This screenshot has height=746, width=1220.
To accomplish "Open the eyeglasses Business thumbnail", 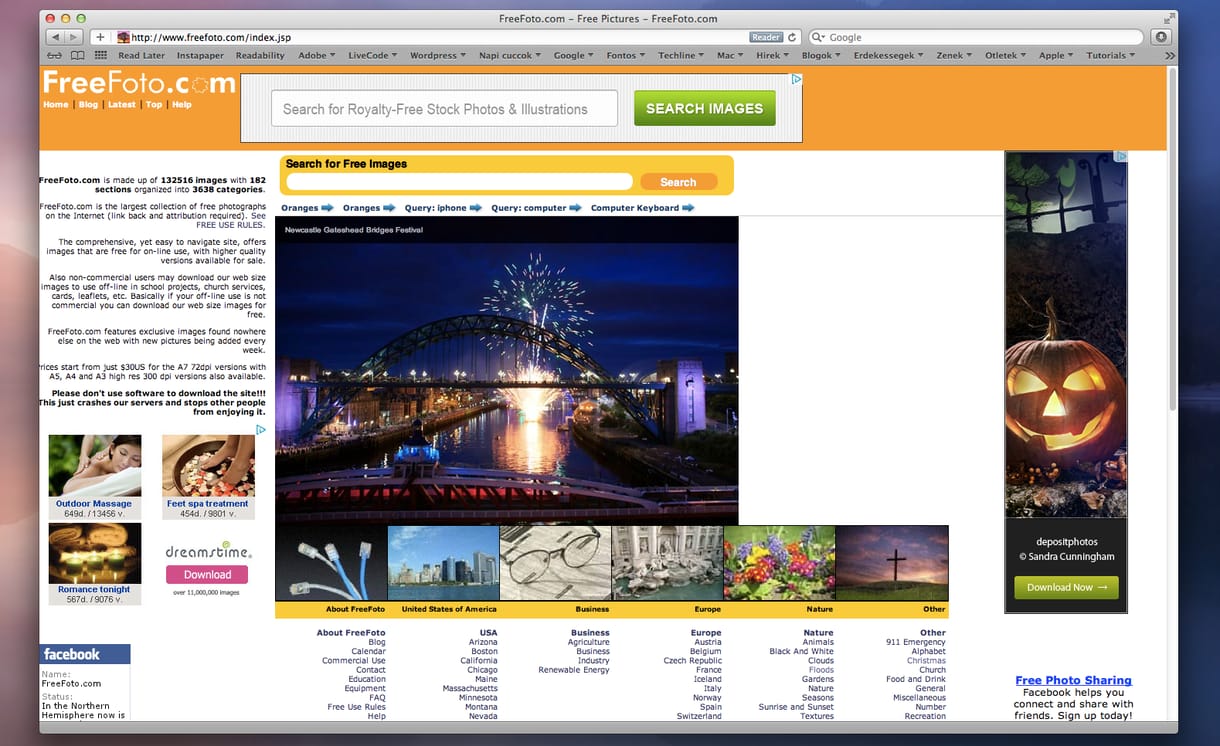I will click(x=555, y=563).
